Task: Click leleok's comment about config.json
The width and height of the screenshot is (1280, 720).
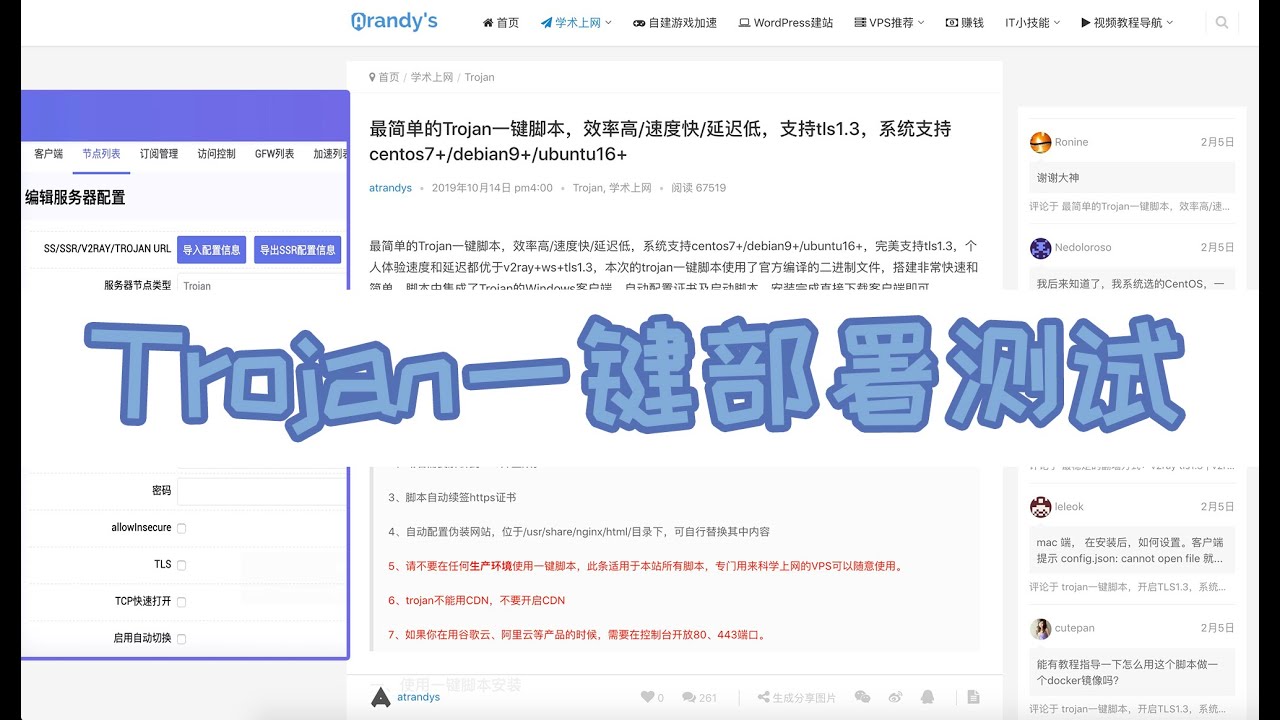Action: 1130,550
